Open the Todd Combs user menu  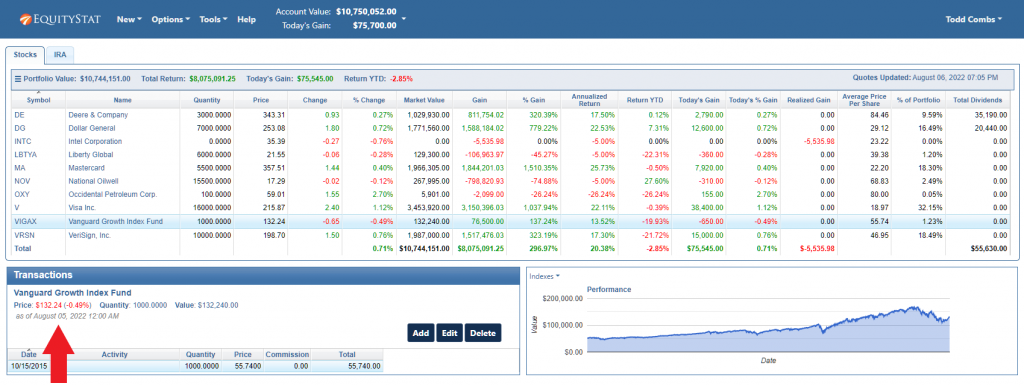click(974, 20)
